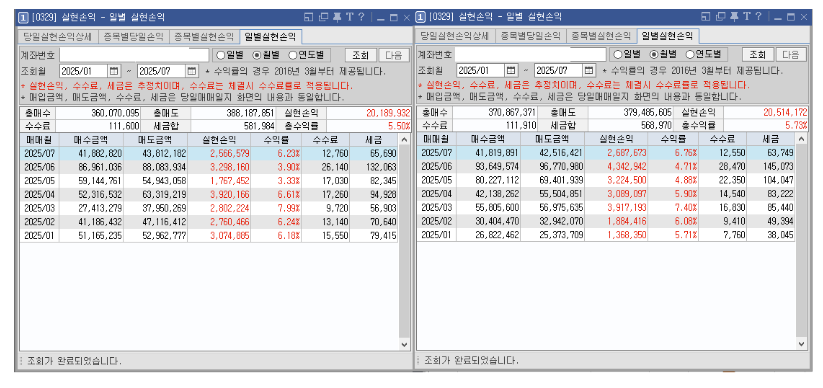This screenshot has width=823, height=388.
Task: Click 계좌번호 input field in the right window
Action: (530, 55)
